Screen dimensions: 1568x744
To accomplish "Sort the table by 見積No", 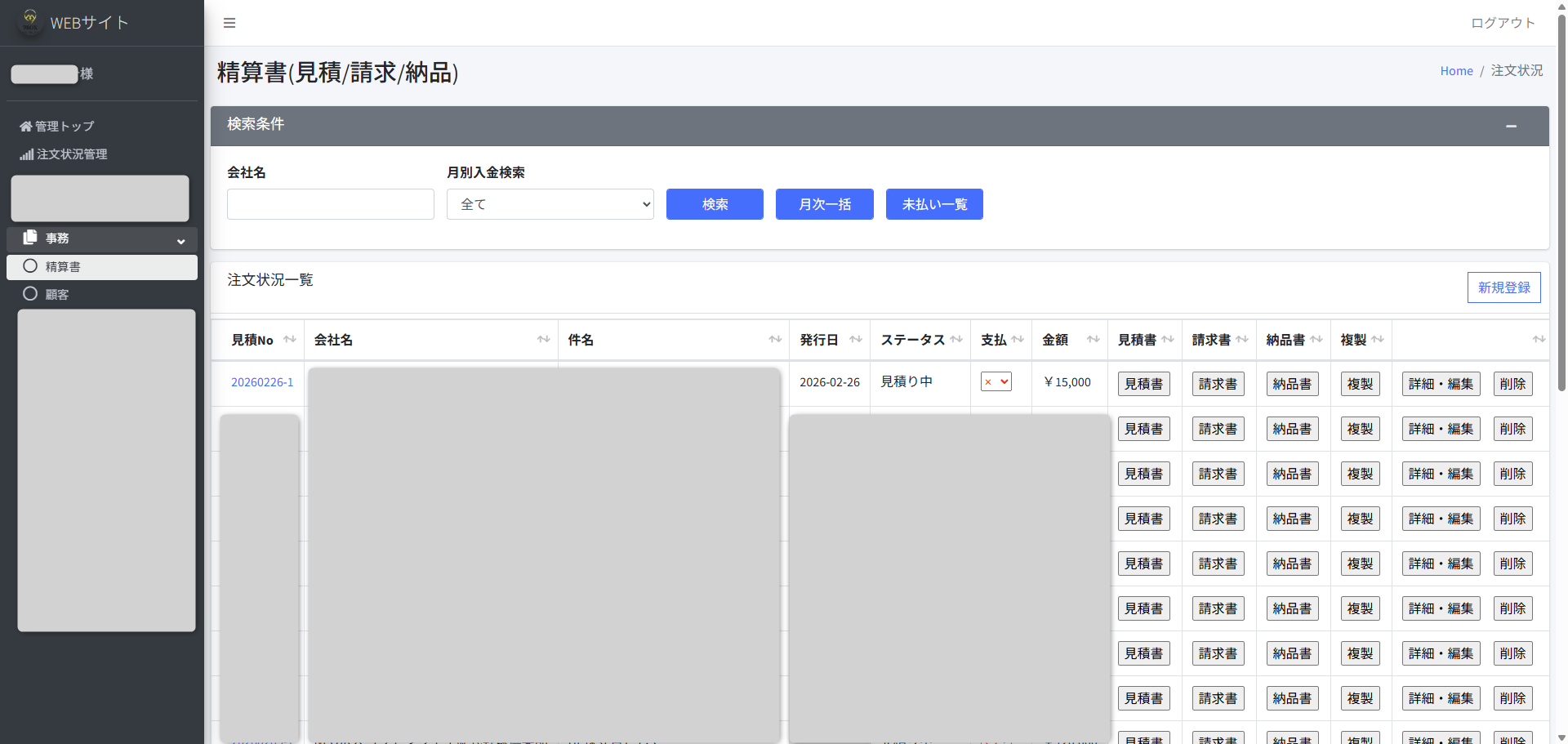I will [289, 339].
